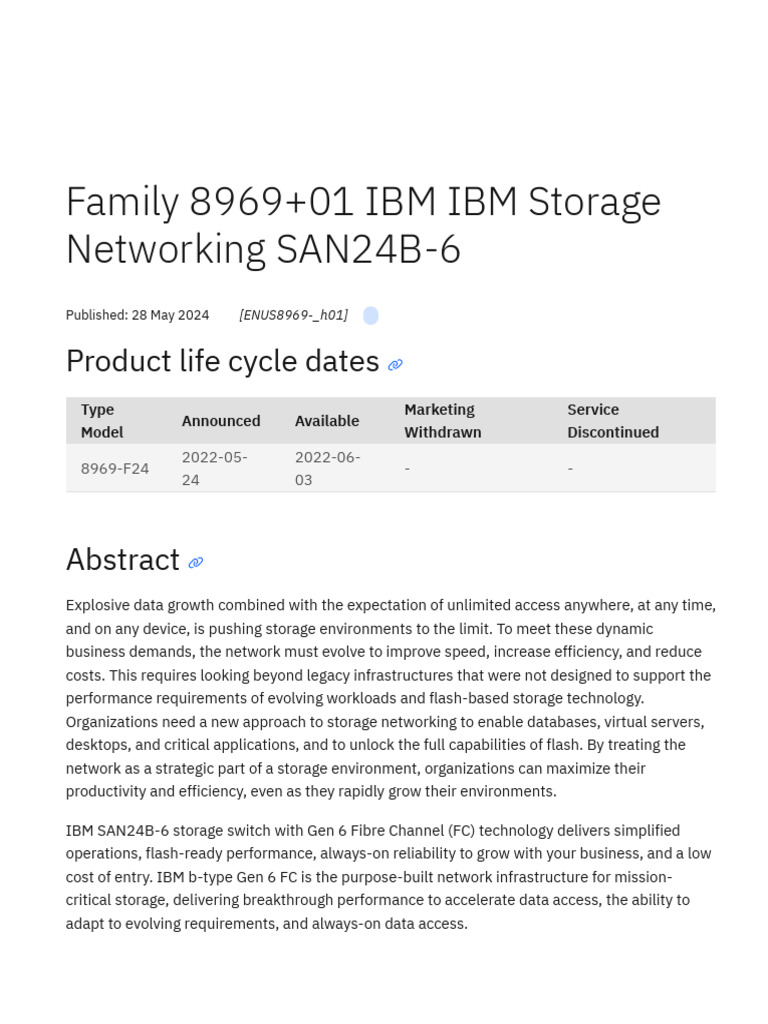
Task: Click the Family 8969+01 page title
Action: point(363,225)
